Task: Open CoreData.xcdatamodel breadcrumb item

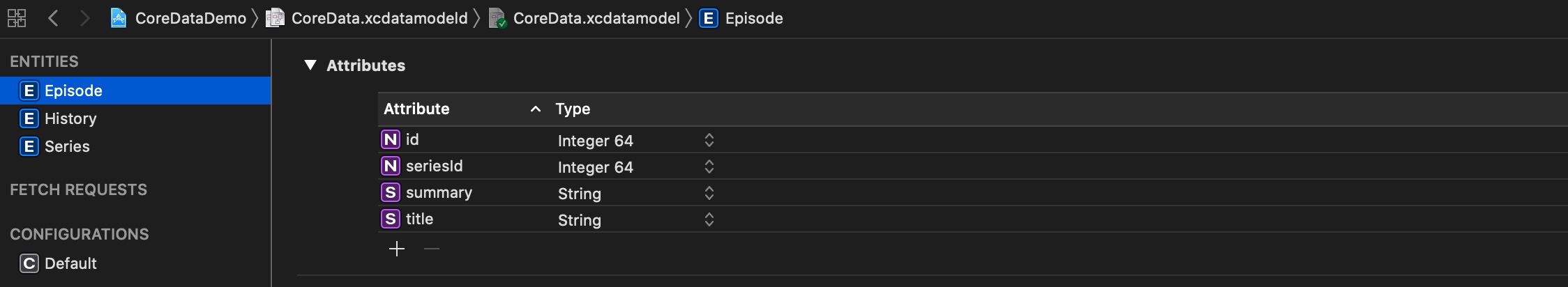Action: point(585,18)
